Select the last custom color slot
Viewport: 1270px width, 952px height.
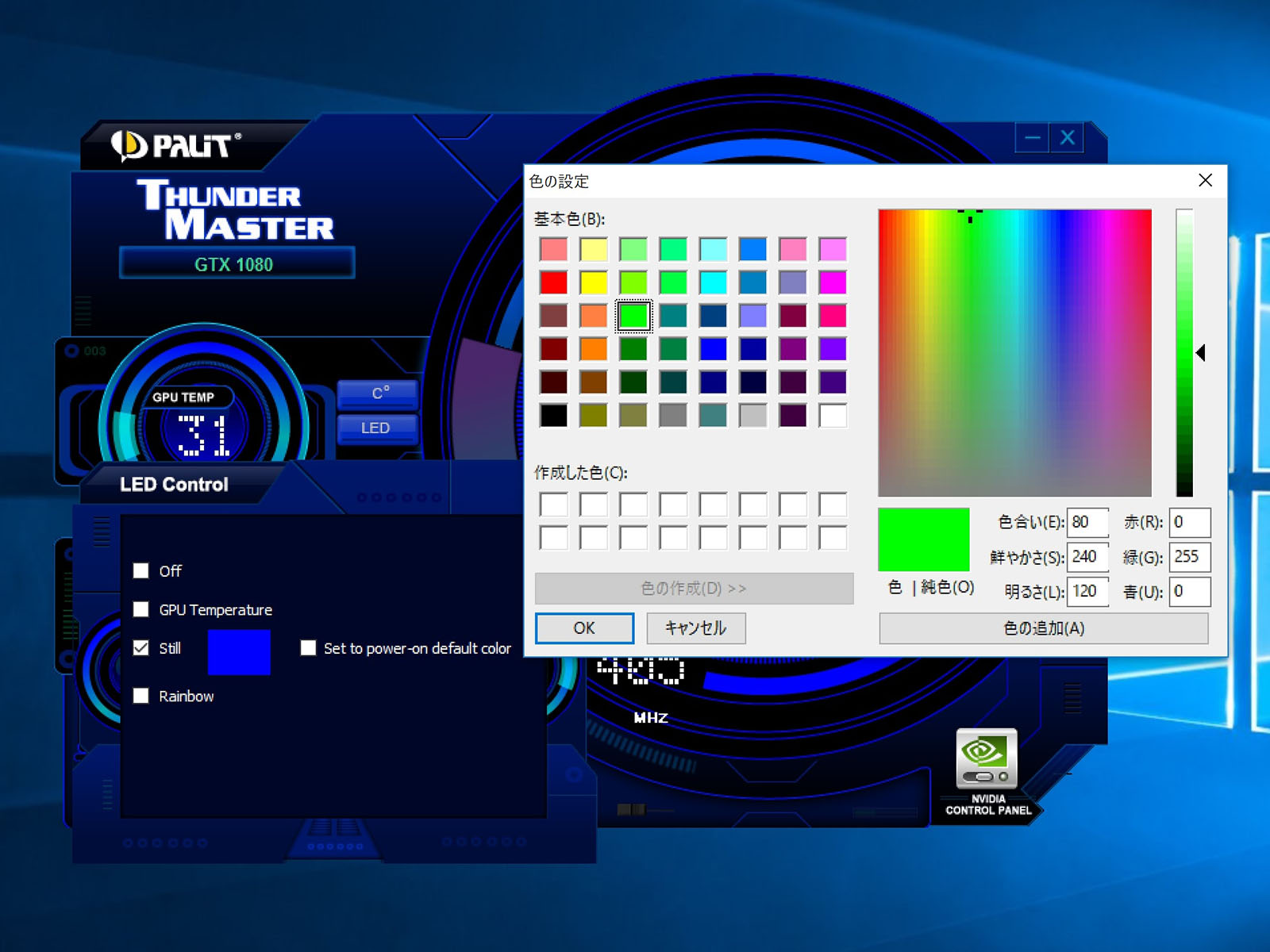pyautogui.click(x=833, y=538)
